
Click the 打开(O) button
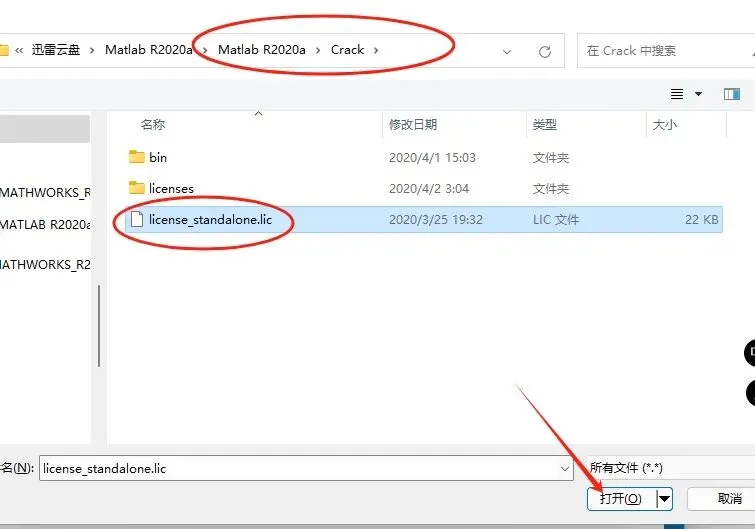click(x=621, y=499)
